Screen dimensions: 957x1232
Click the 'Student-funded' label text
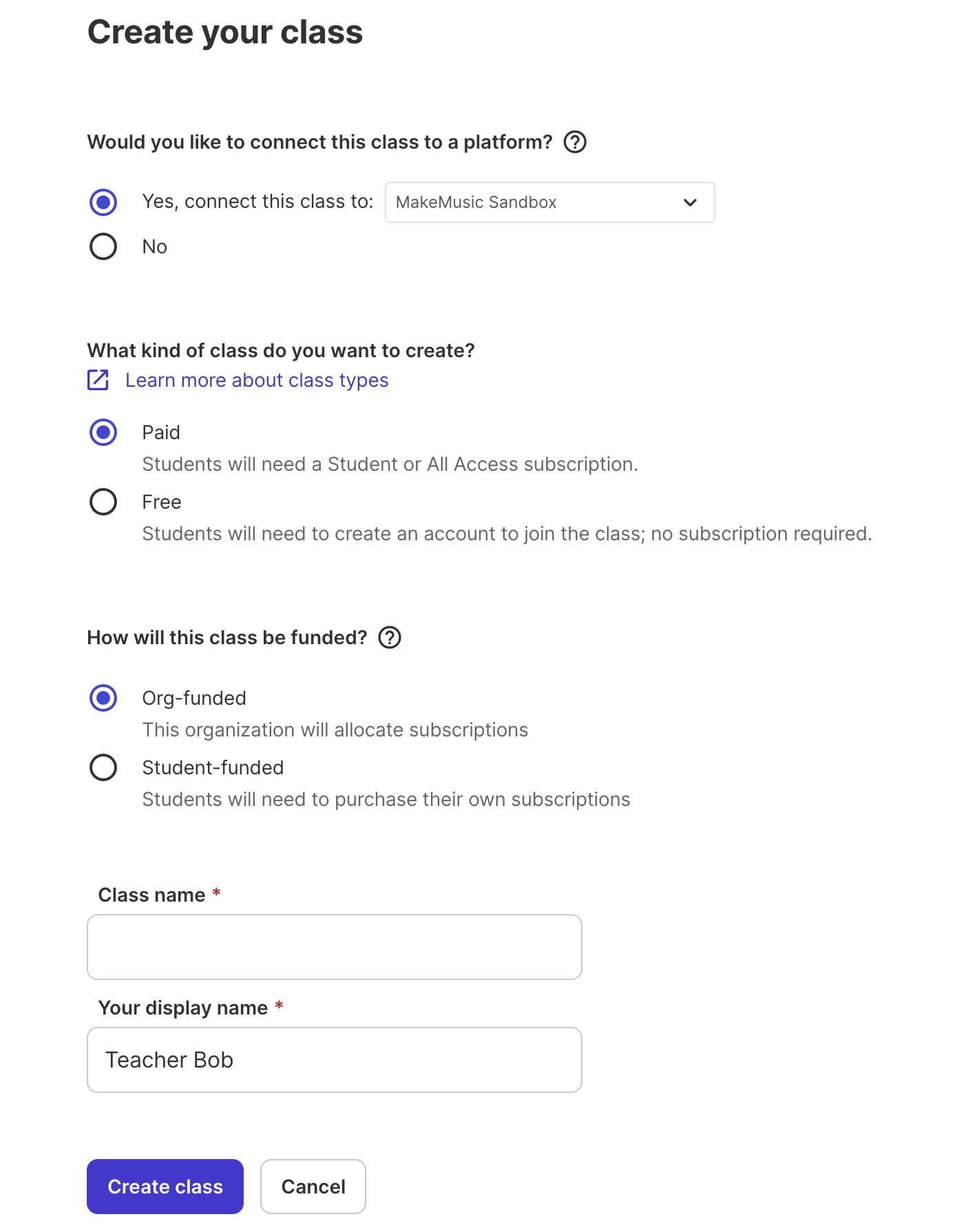213,767
